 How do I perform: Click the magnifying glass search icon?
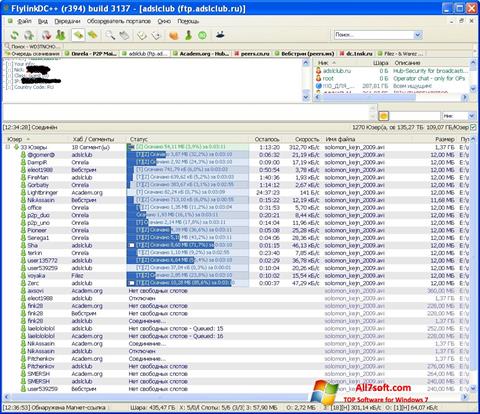110,35
